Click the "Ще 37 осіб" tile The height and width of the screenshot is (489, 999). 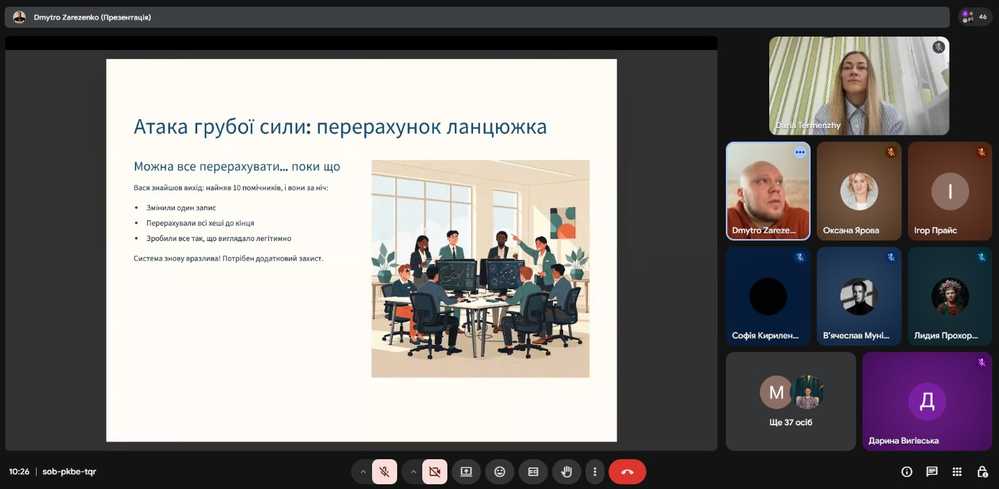(x=790, y=400)
